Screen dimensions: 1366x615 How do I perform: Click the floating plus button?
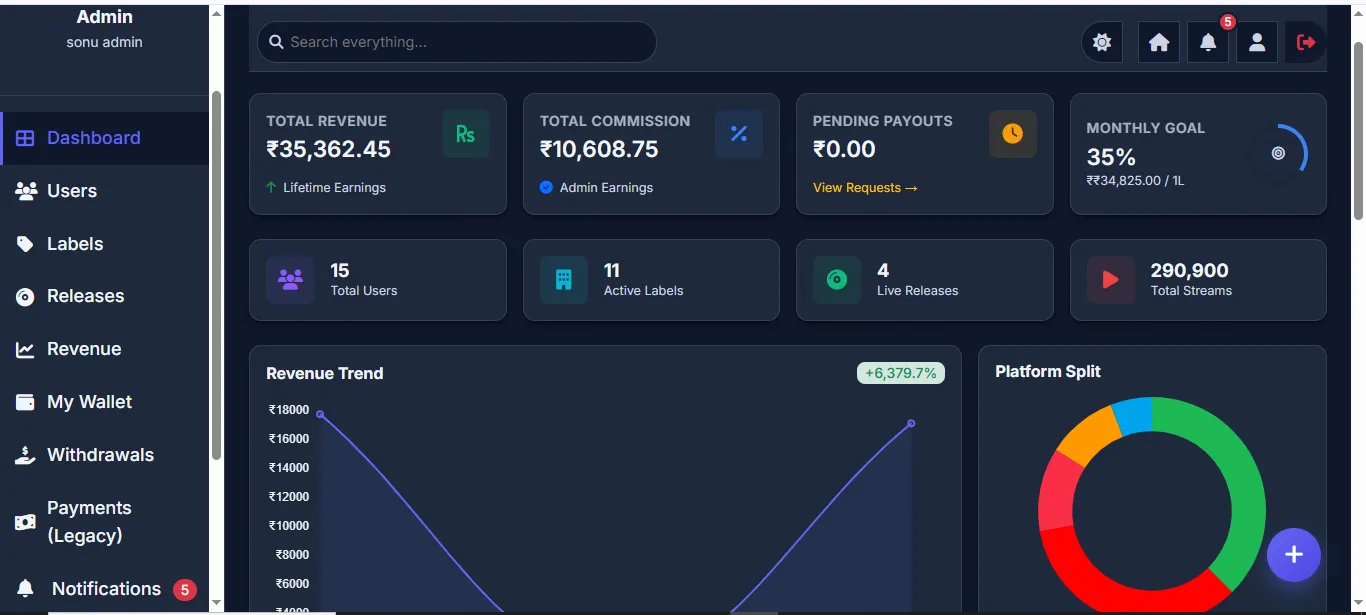(x=1294, y=555)
